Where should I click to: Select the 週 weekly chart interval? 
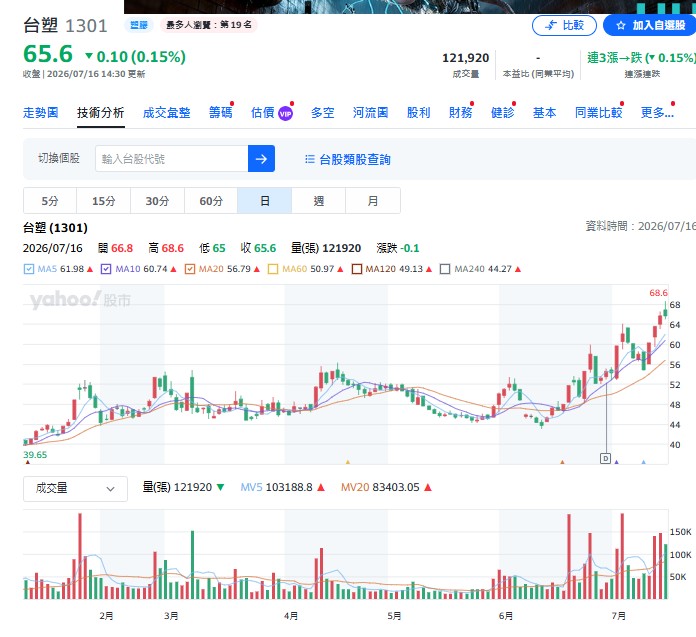(x=318, y=201)
